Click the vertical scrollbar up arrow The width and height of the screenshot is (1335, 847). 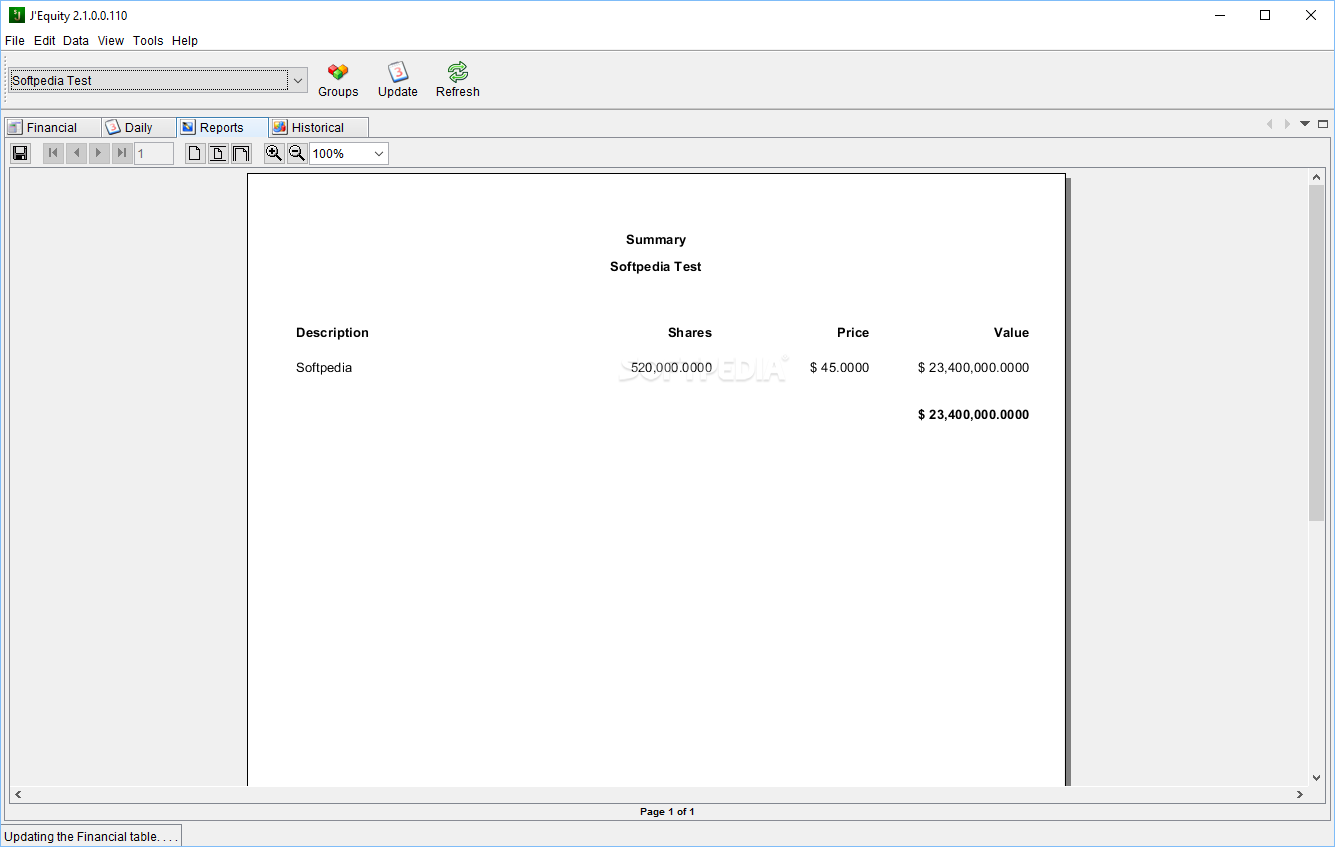pos(1316,177)
